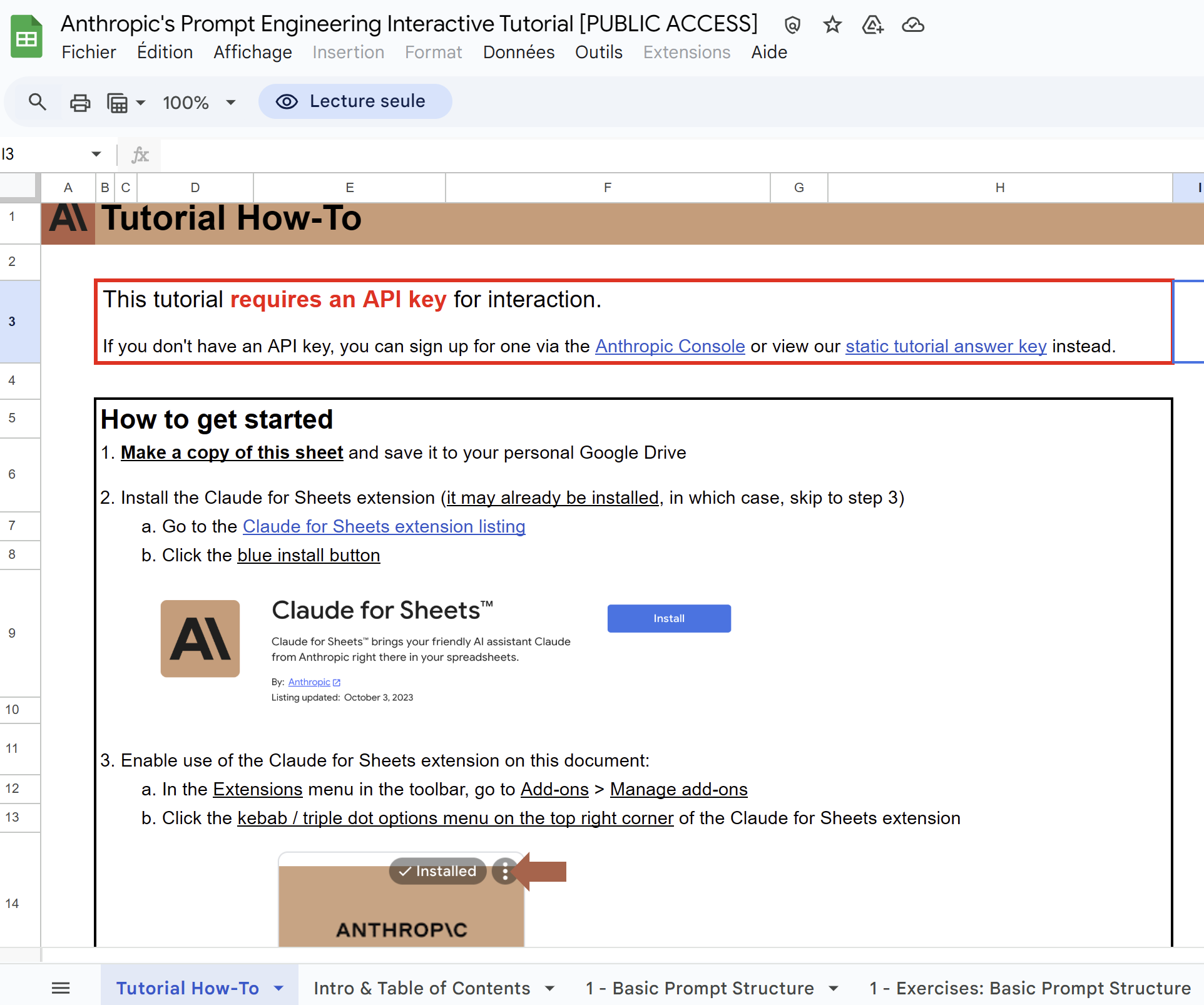The width and height of the screenshot is (1204, 1005).
Task: Click the Tutorial How-To heading cell
Action: point(232,218)
